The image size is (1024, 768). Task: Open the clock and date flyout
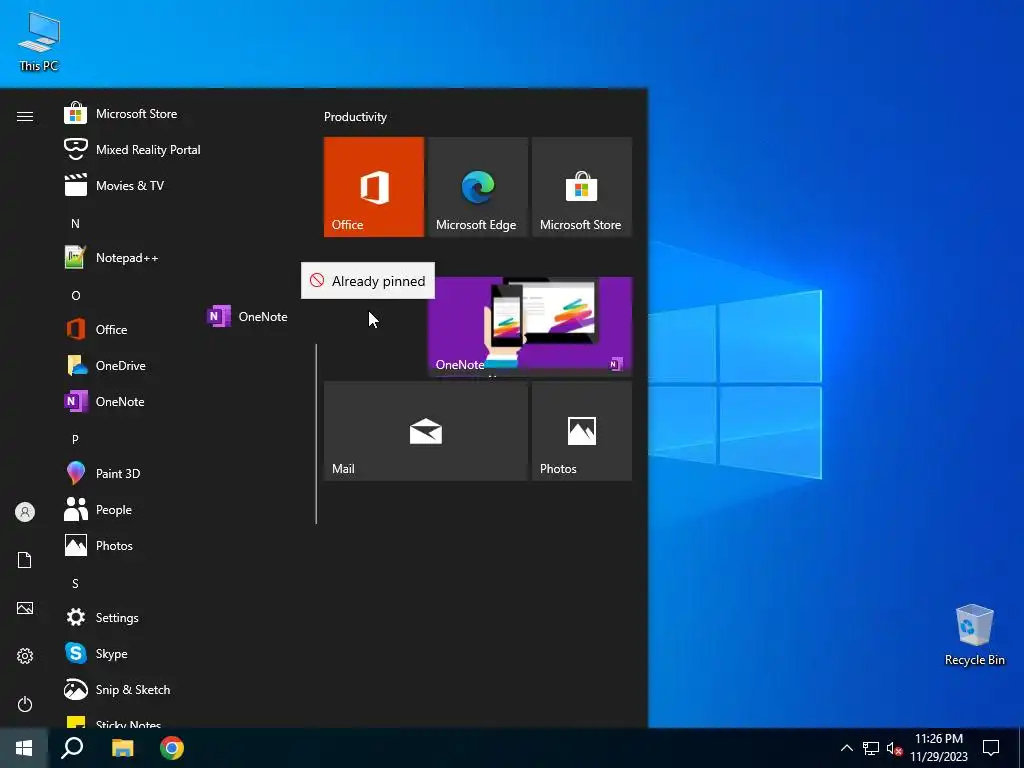[x=939, y=748]
